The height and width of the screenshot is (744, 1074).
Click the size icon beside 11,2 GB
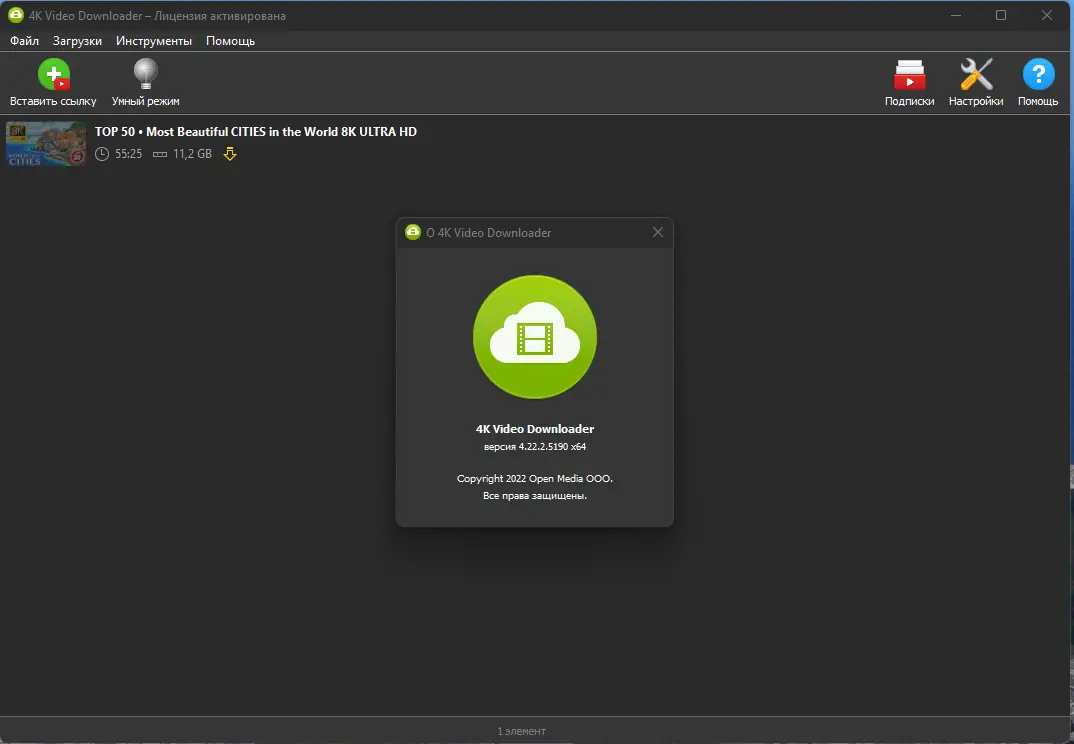160,154
